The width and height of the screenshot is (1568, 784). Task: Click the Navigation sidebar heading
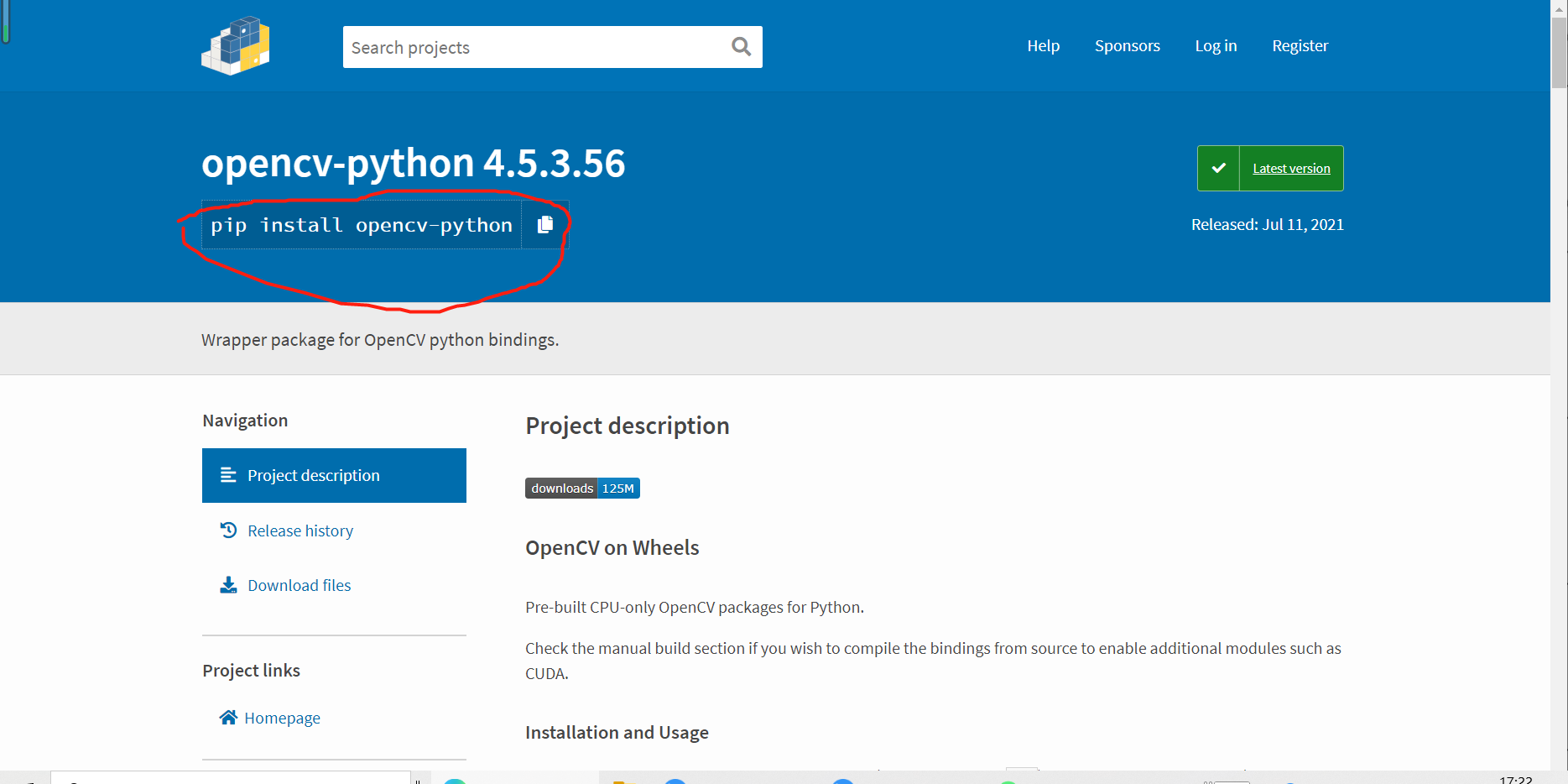(245, 421)
